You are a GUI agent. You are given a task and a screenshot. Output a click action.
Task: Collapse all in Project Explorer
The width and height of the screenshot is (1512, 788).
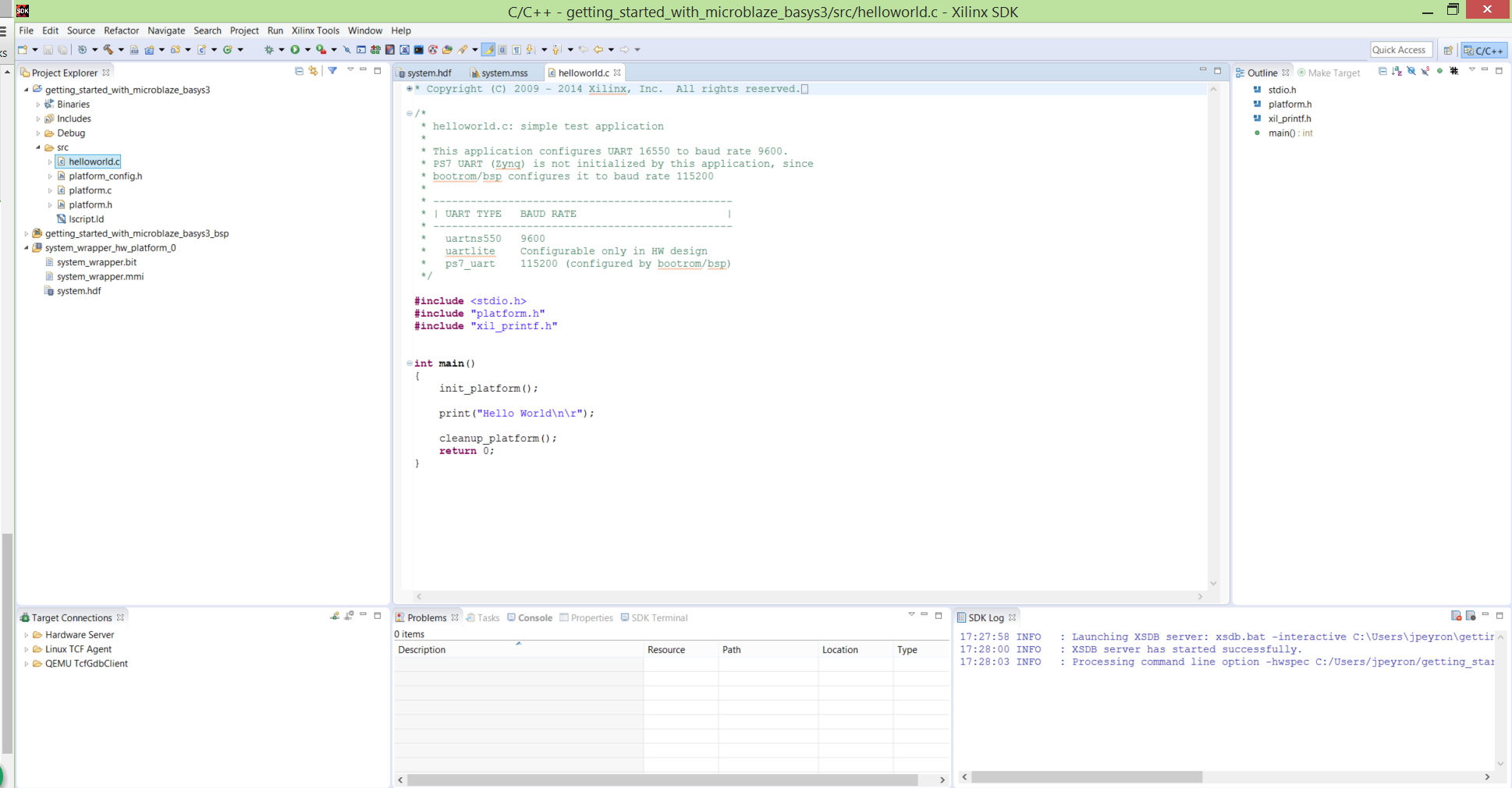[x=299, y=71]
